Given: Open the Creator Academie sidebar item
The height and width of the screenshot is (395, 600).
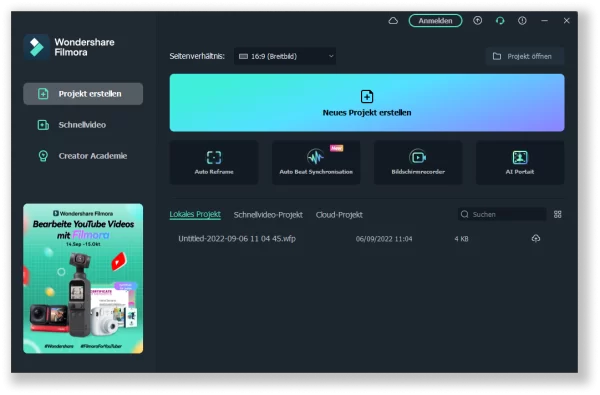Looking at the screenshot, I should 83,156.
